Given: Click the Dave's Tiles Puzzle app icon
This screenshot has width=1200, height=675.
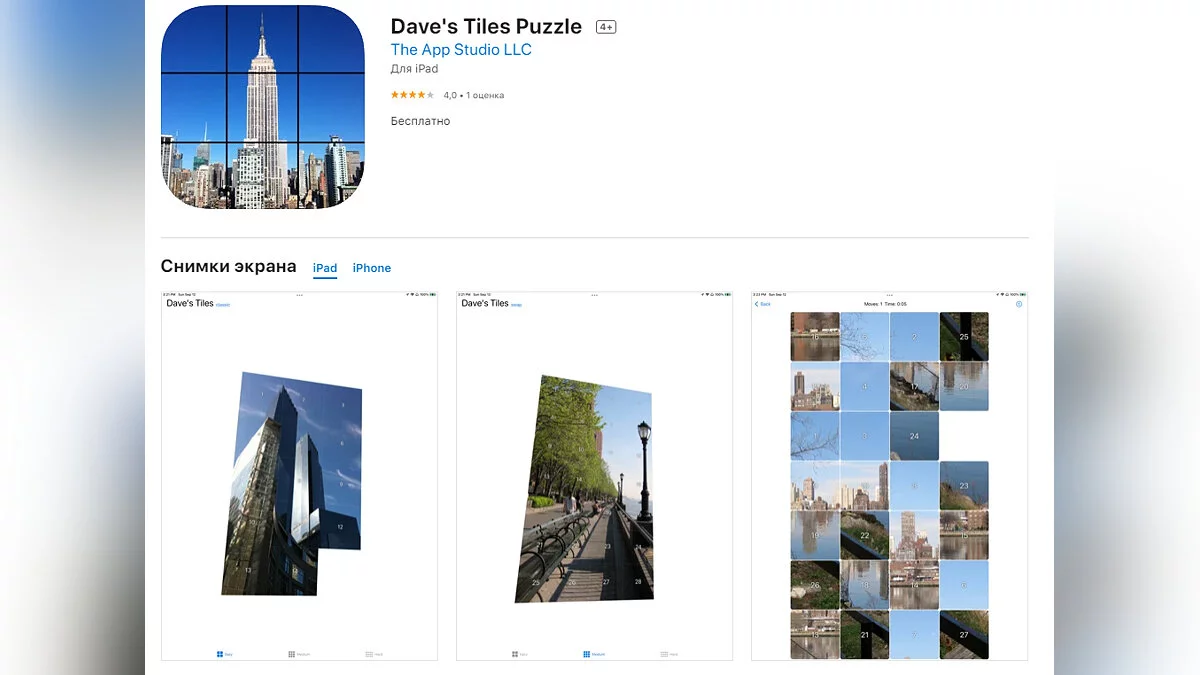Looking at the screenshot, I should coord(263,107).
